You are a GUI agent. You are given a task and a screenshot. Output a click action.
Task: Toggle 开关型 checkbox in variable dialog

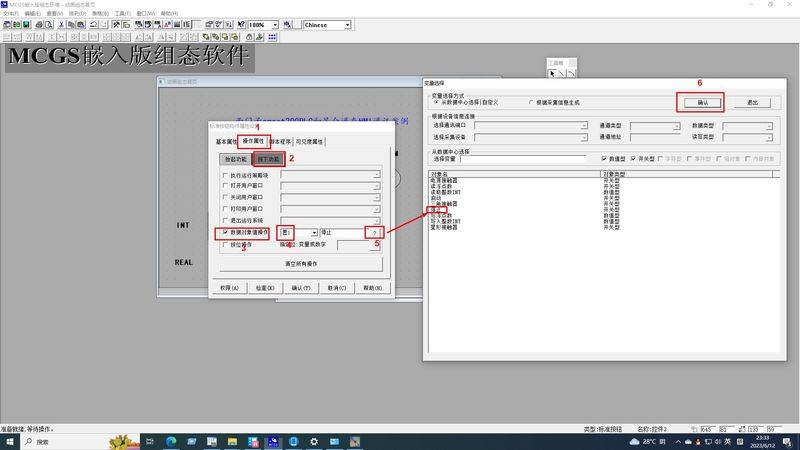pos(633,159)
